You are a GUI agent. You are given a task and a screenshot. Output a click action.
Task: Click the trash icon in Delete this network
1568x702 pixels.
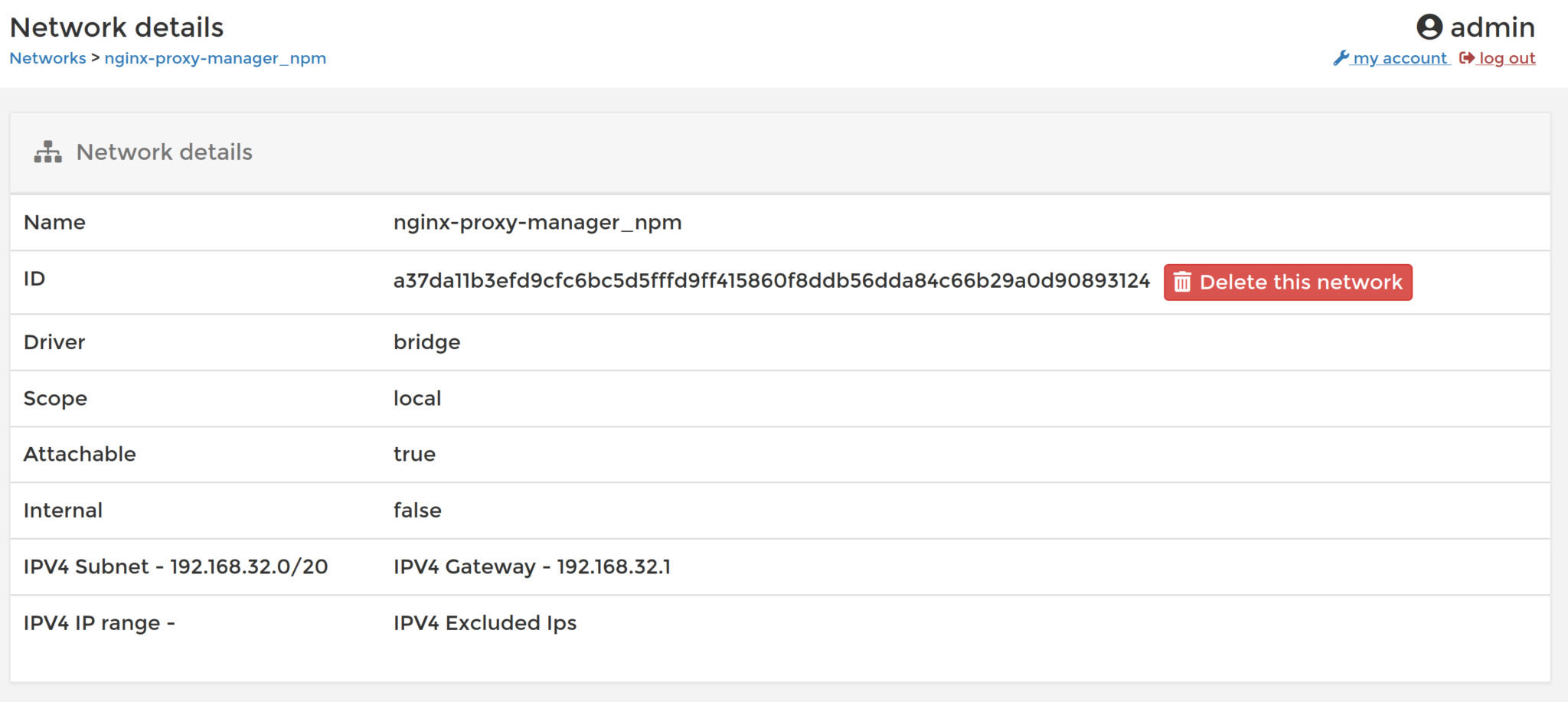click(1181, 282)
